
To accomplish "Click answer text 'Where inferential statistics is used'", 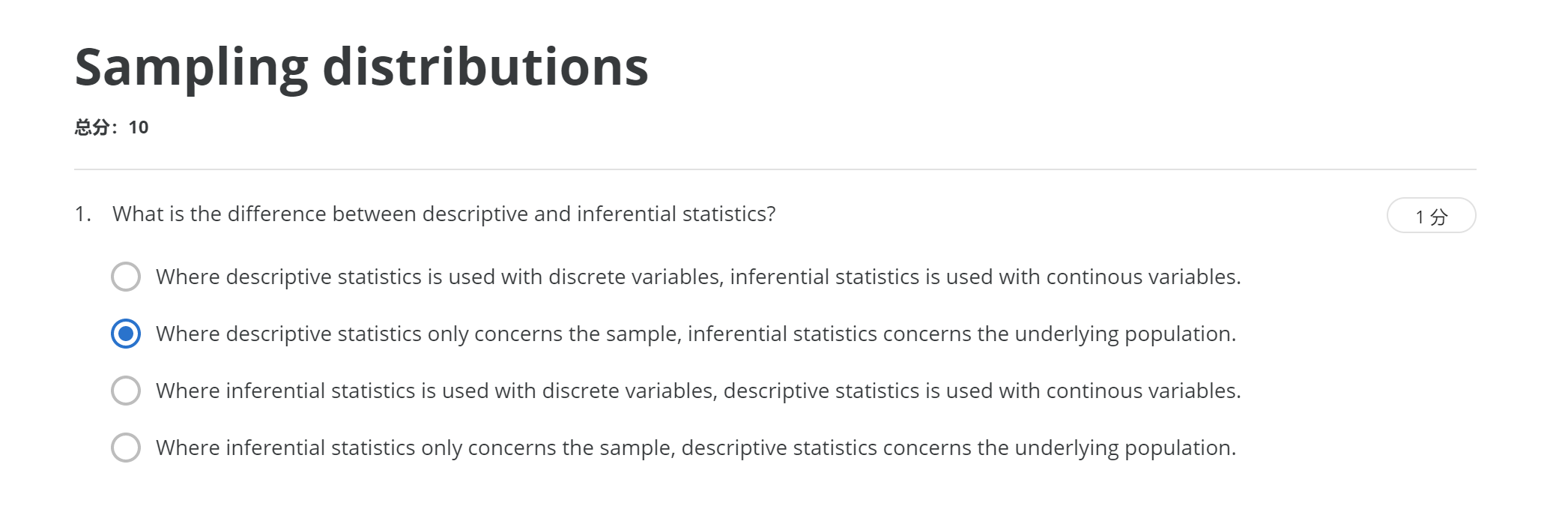I will click(697, 391).
